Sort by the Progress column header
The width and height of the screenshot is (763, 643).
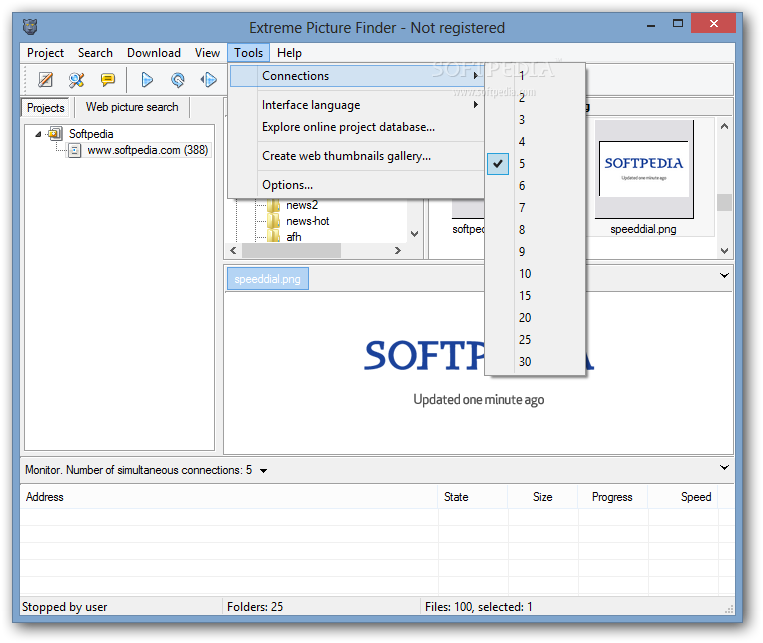[613, 497]
